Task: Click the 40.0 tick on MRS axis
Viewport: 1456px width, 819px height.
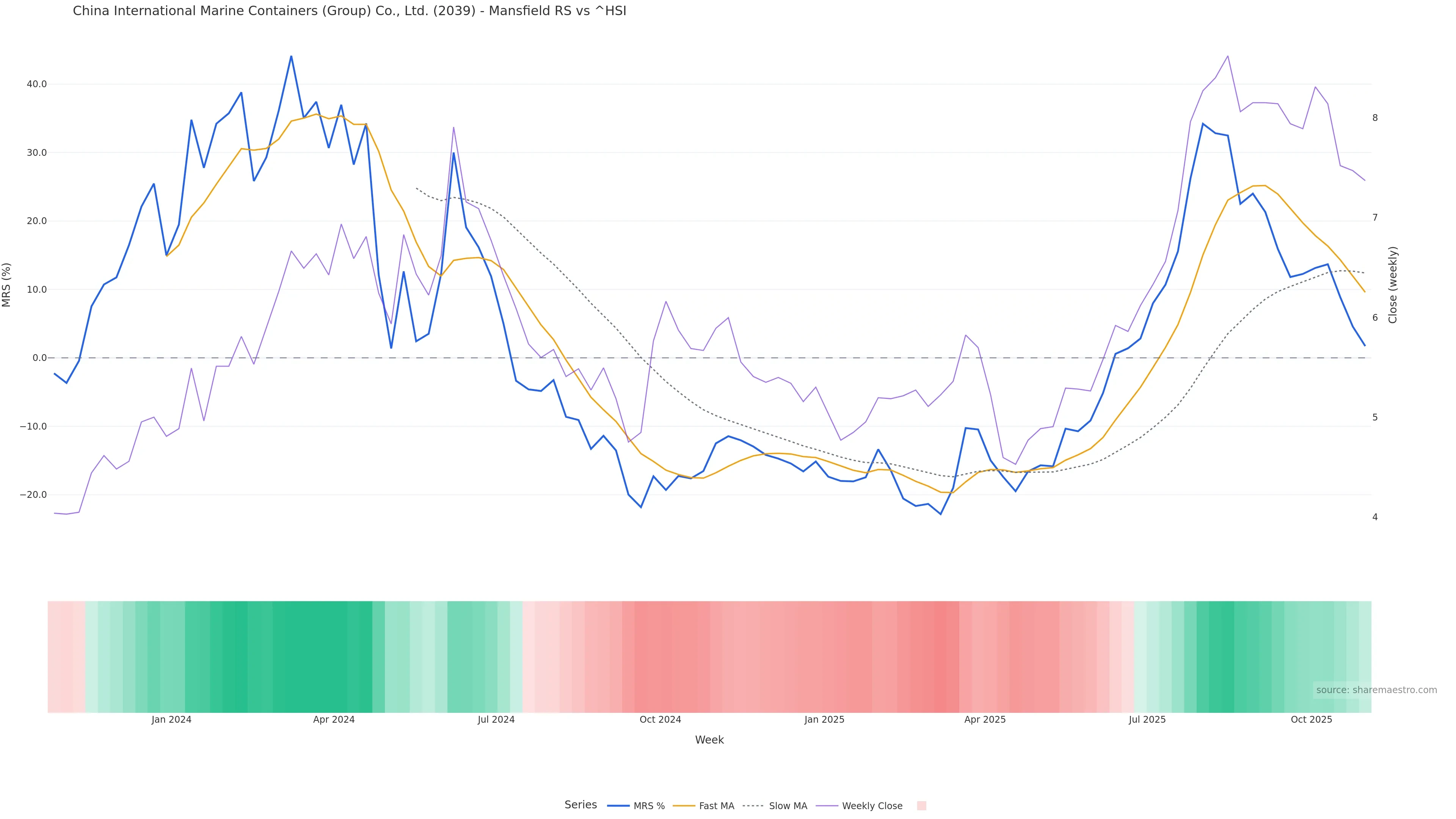Action: click(x=37, y=84)
